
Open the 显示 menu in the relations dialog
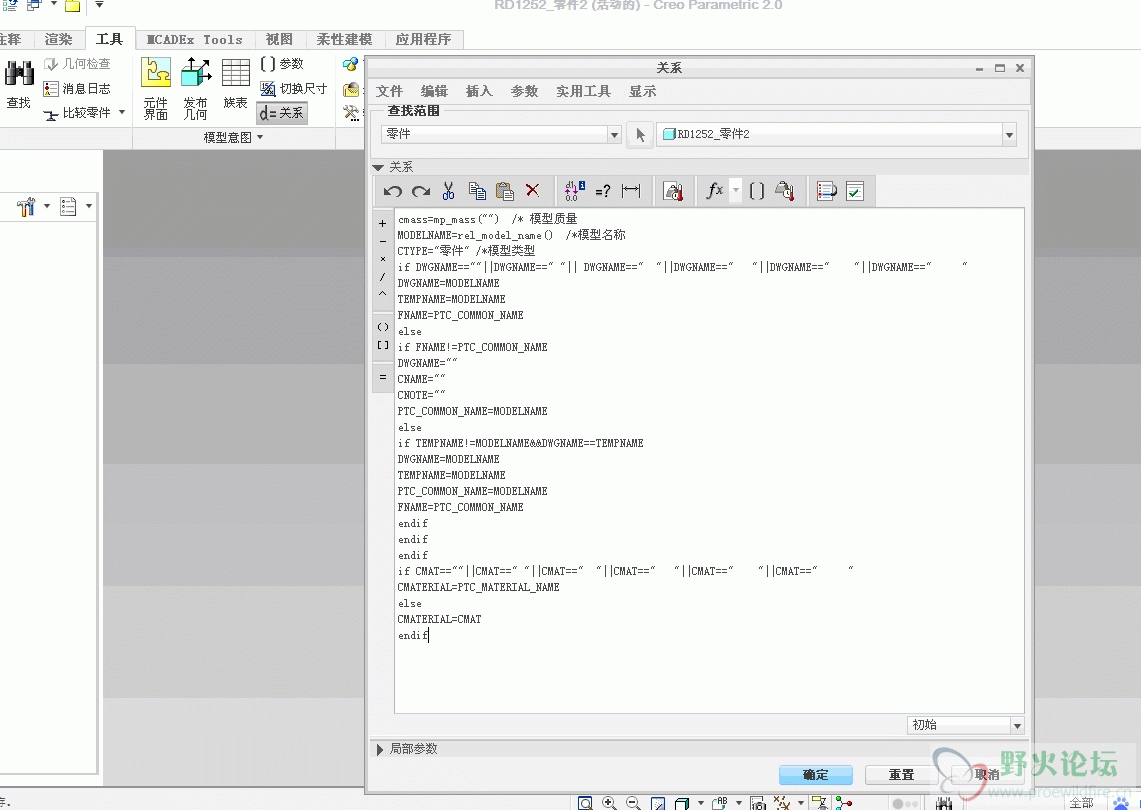[643, 91]
